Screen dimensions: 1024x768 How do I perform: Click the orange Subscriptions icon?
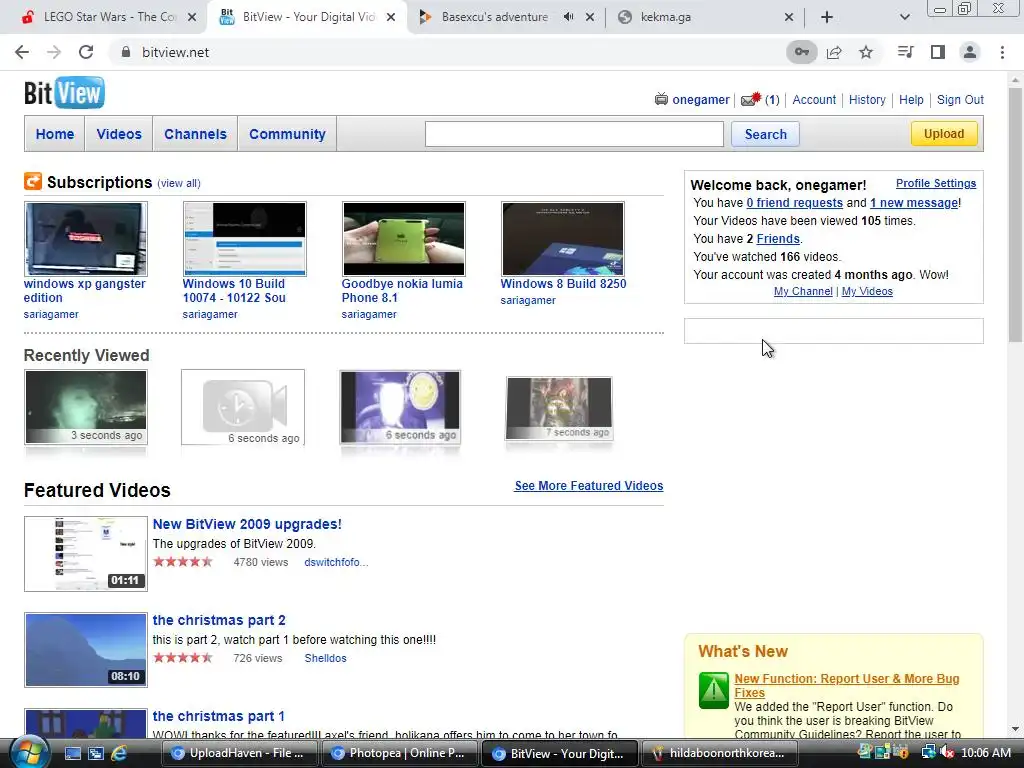33,181
